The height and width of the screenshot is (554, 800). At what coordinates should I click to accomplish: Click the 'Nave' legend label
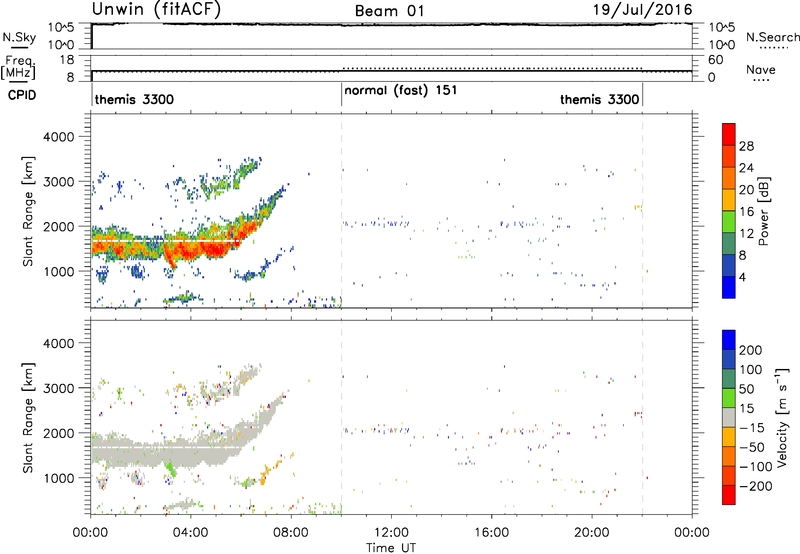(761, 70)
